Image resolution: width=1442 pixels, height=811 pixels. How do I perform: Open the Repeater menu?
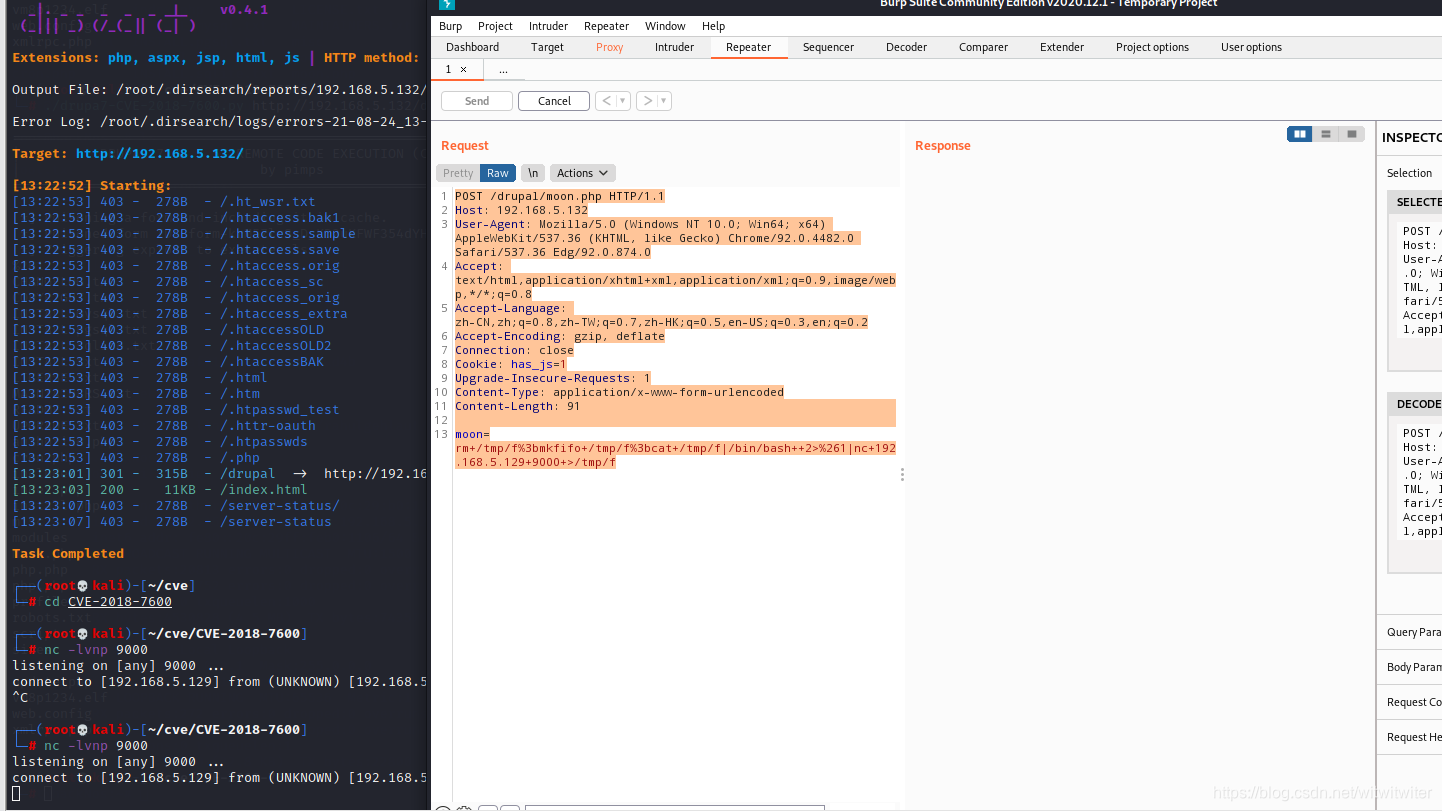[x=607, y=26]
